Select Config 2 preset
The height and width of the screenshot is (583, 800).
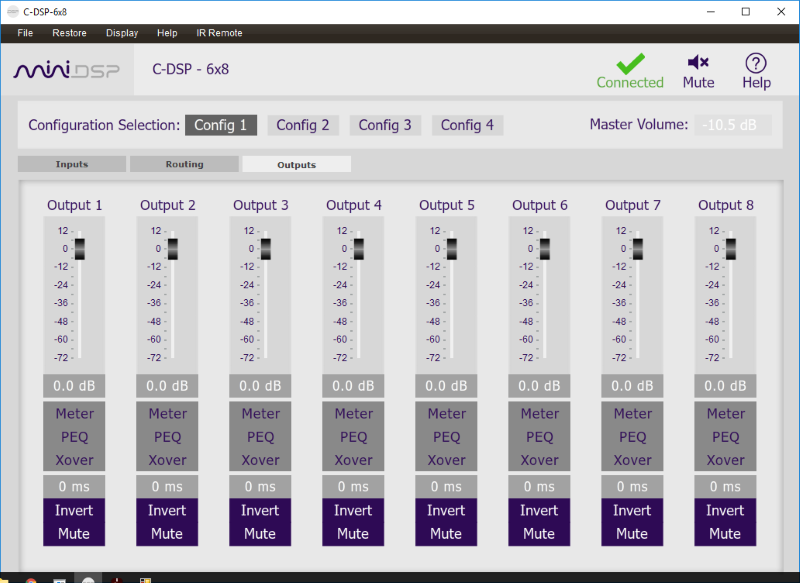(303, 125)
